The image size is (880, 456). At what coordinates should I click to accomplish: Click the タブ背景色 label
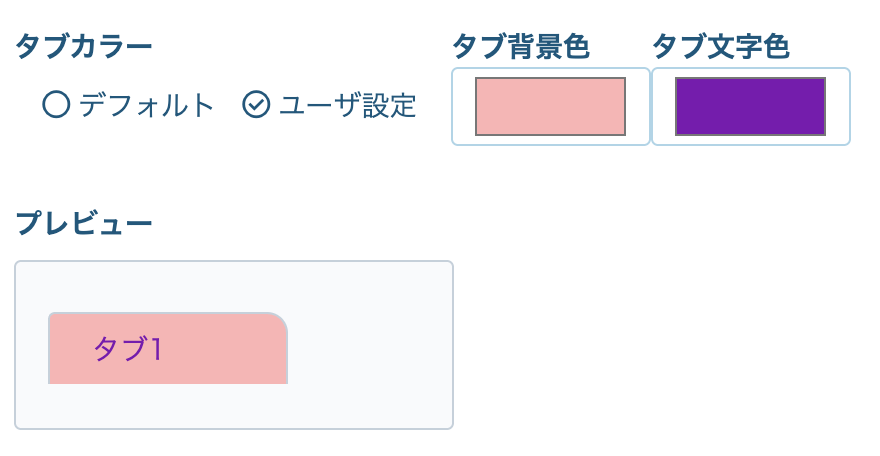520,46
